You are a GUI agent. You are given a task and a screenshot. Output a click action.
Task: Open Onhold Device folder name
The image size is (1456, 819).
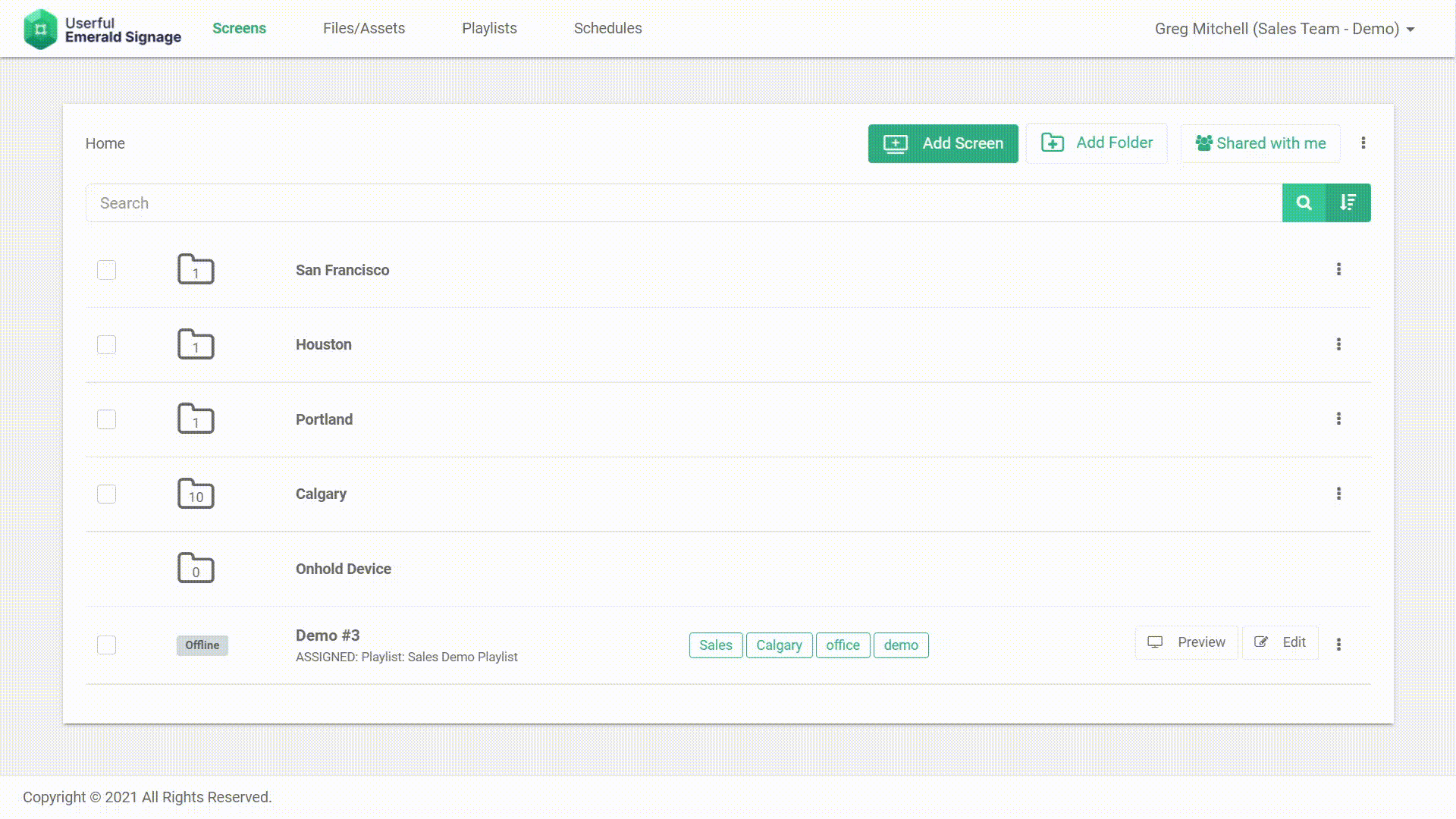coord(344,569)
